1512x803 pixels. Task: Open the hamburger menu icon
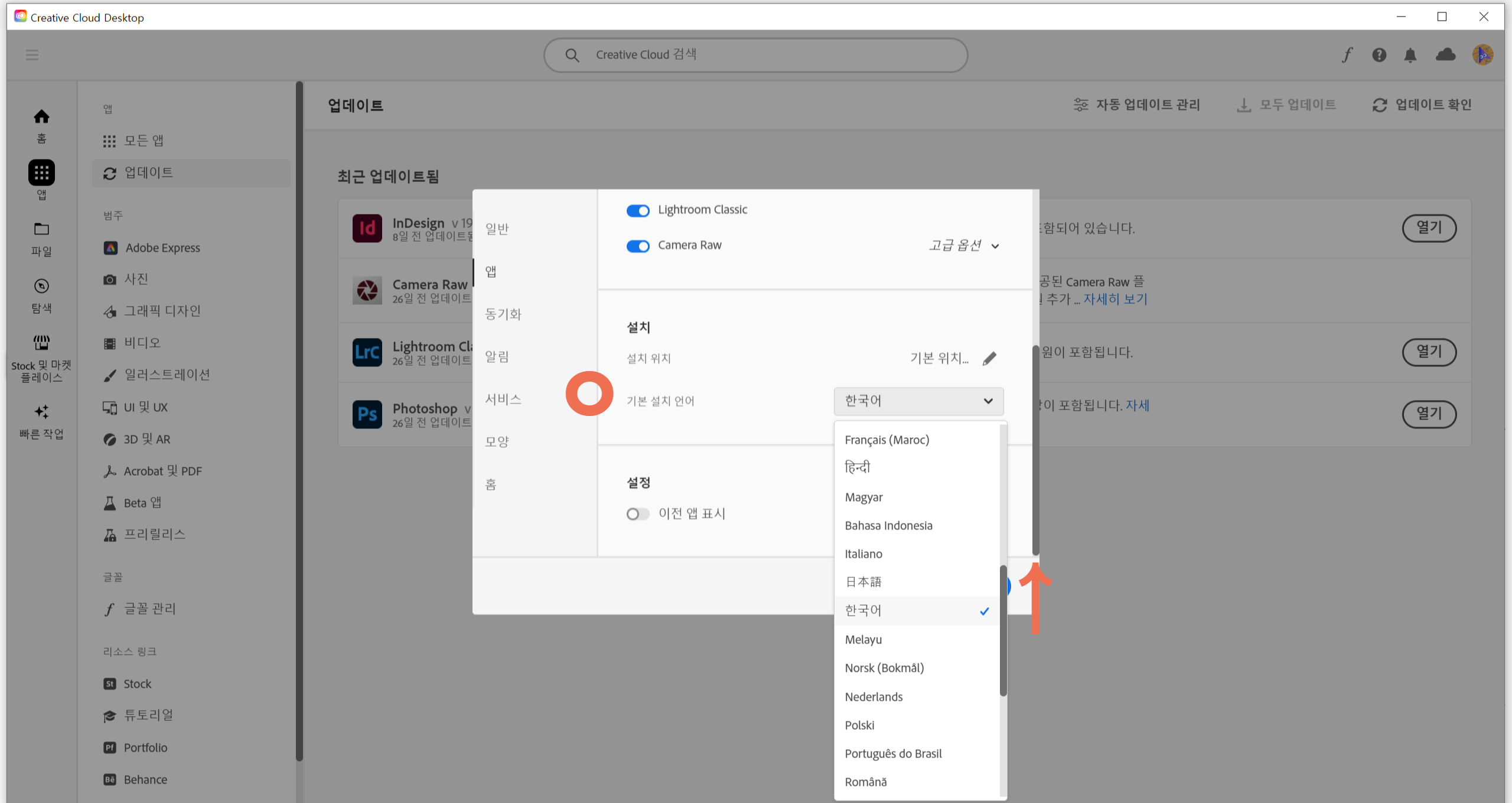pos(32,55)
